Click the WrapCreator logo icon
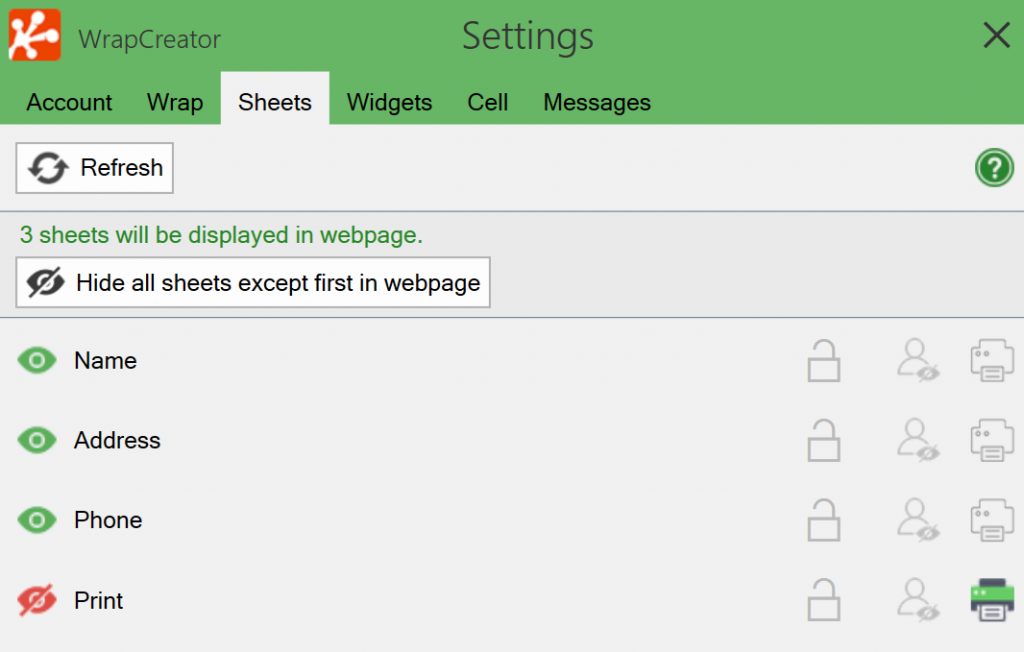This screenshot has height=652, width=1024. (34, 34)
